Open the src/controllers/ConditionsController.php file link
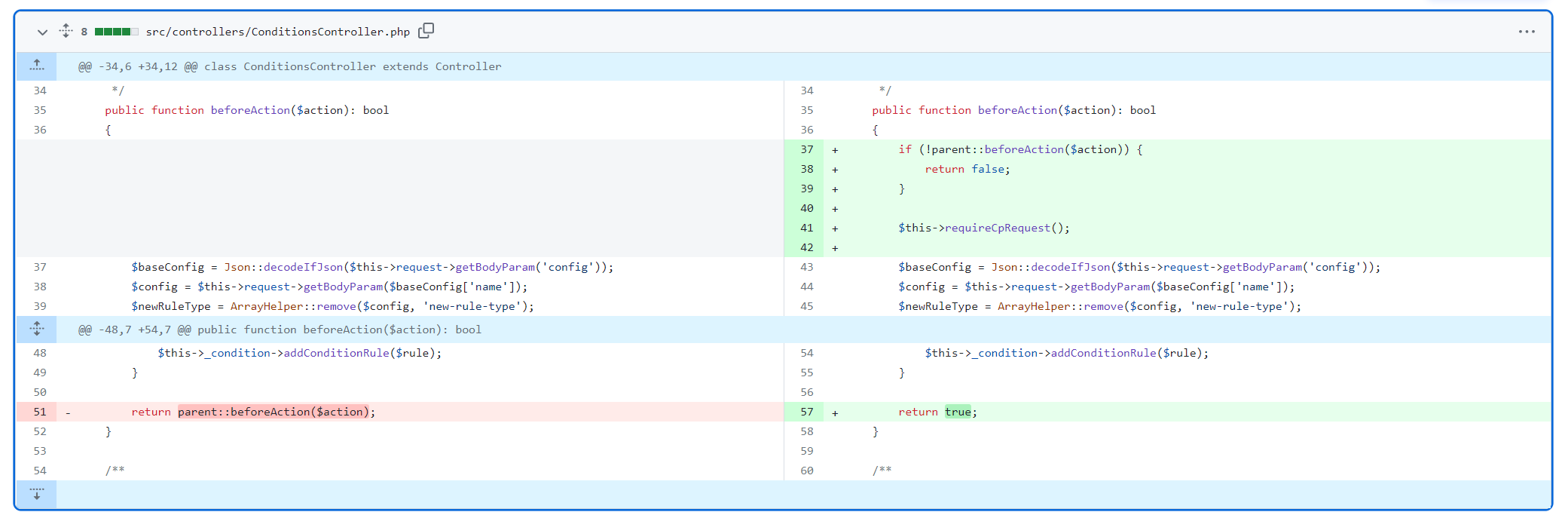Screen dimensions: 1568x512 (x=277, y=32)
